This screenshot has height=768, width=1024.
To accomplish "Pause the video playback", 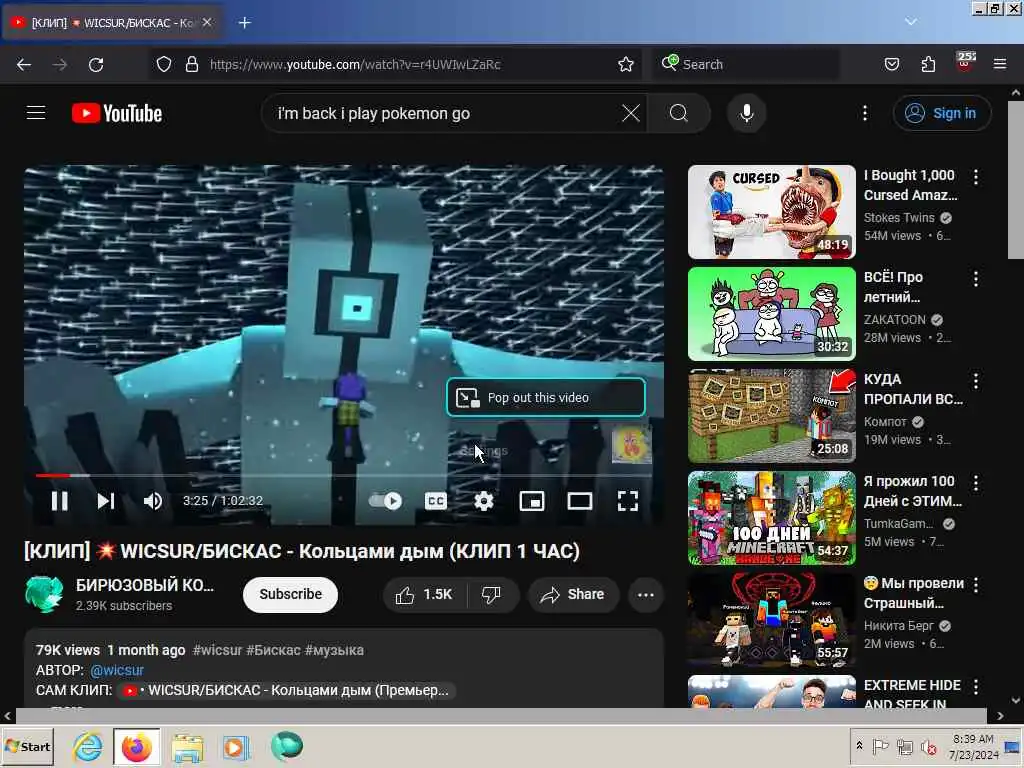I will coord(59,501).
